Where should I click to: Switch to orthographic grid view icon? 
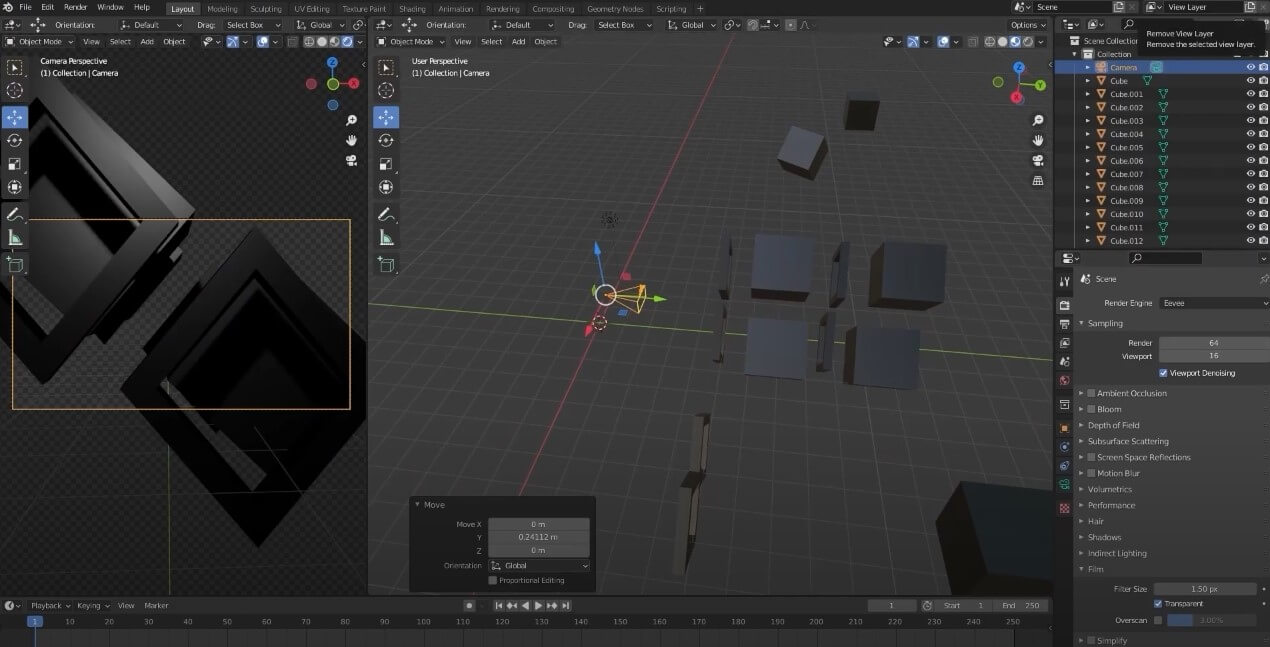pyautogui.click(x=1038, y=181)
